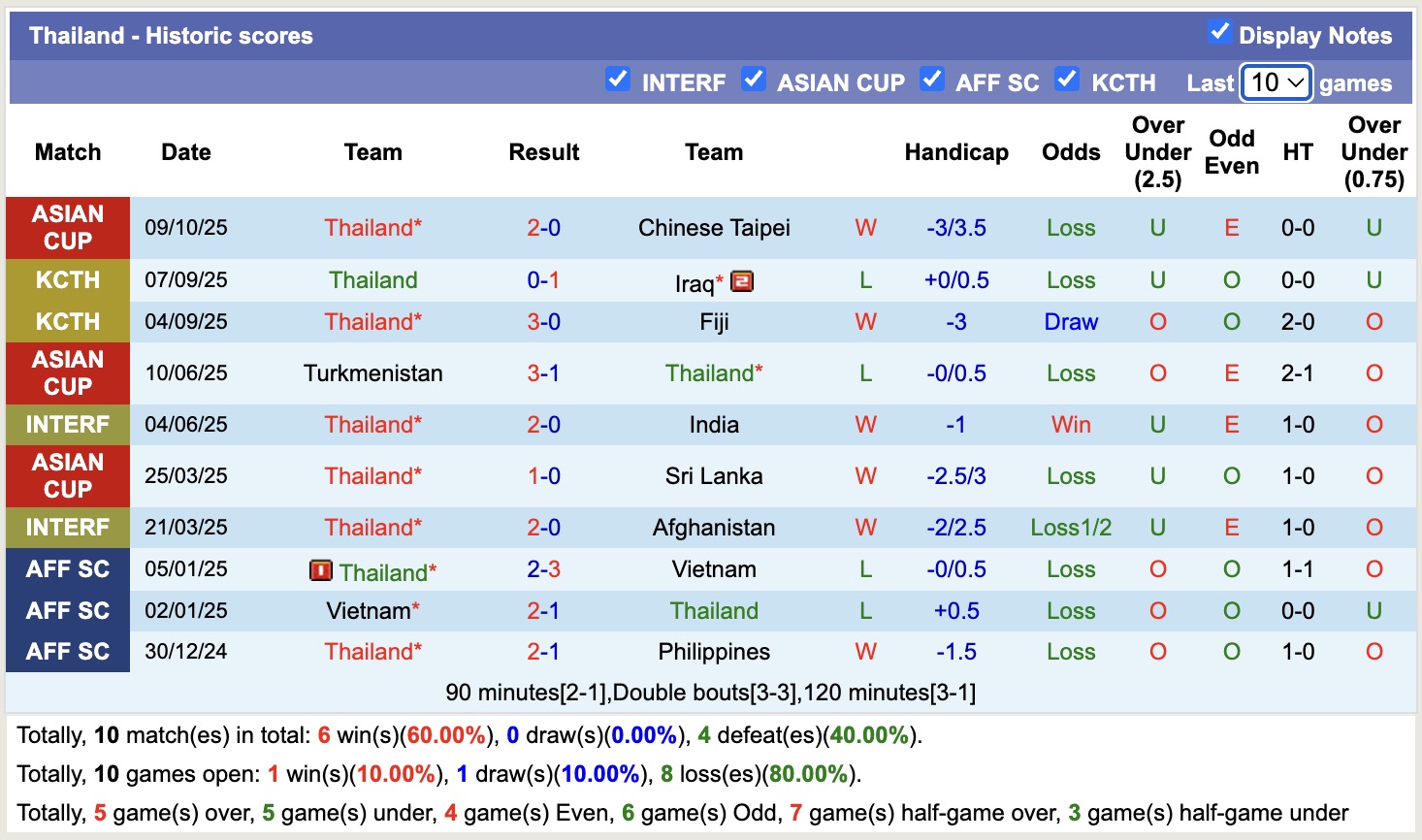Click the India team link
Viewport: 1422px width, 840px height.
[714, 425]
